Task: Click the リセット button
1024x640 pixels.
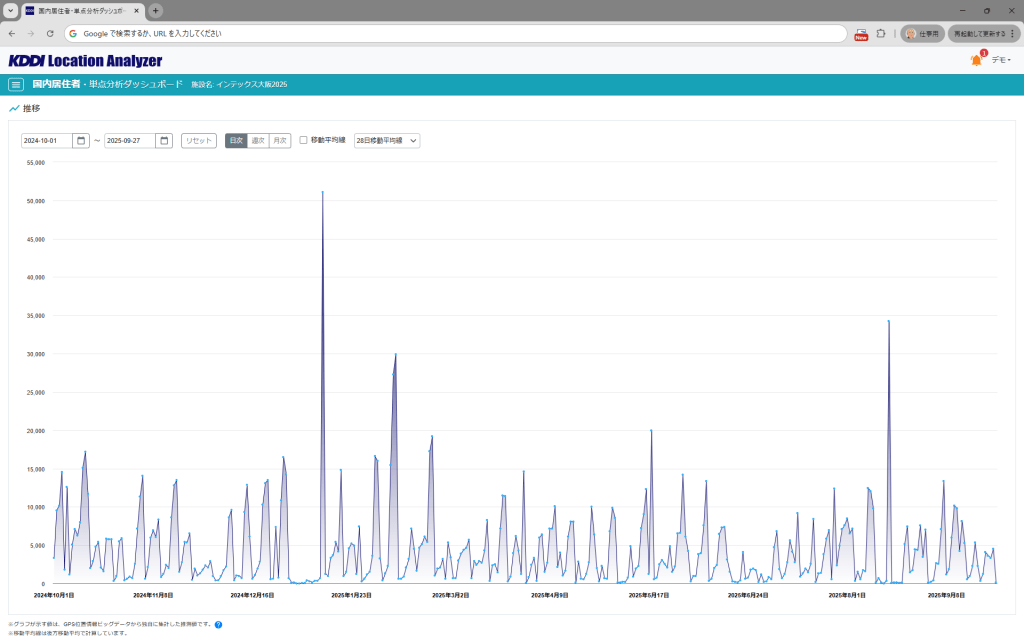Action: pos(199,141)
